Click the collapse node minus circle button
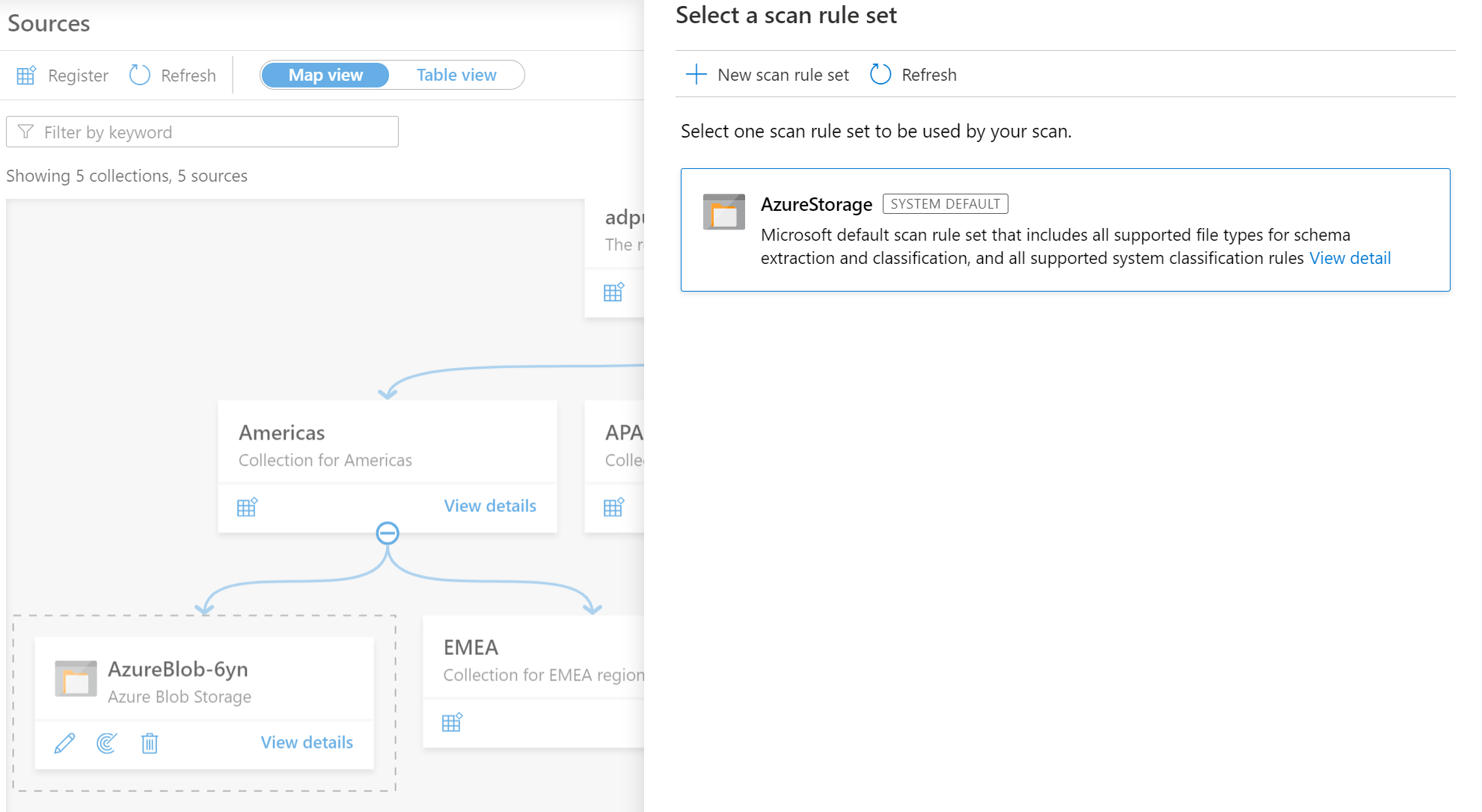The width and height of the screenshot is (1482, 812). 388,533
